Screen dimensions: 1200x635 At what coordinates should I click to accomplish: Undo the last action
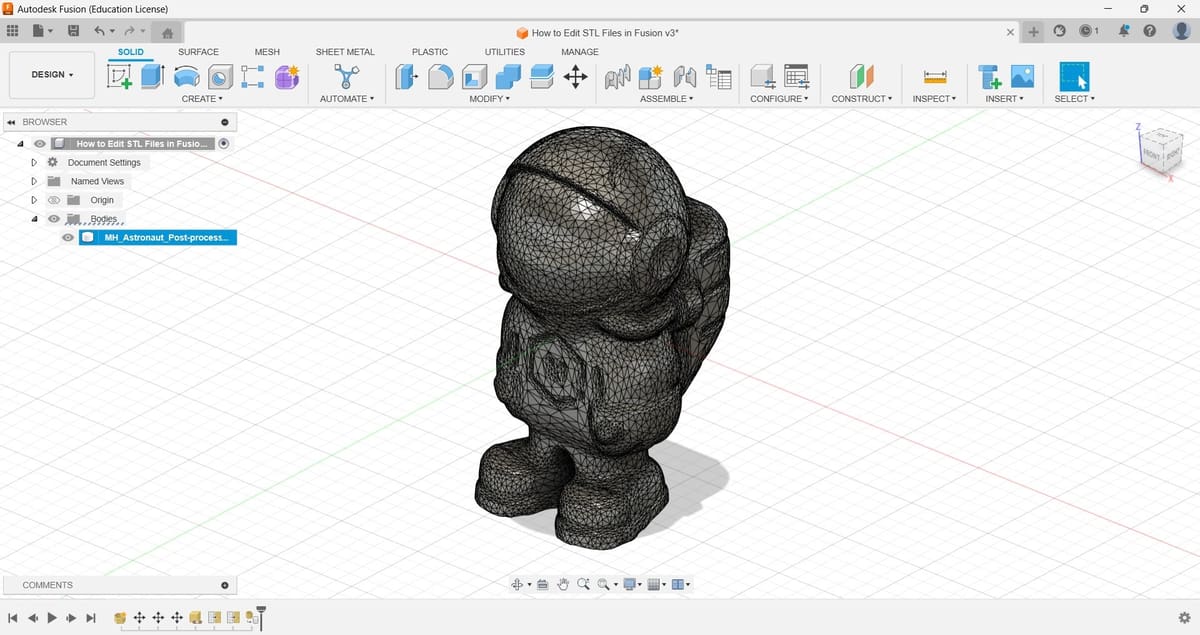click(100, 31)
